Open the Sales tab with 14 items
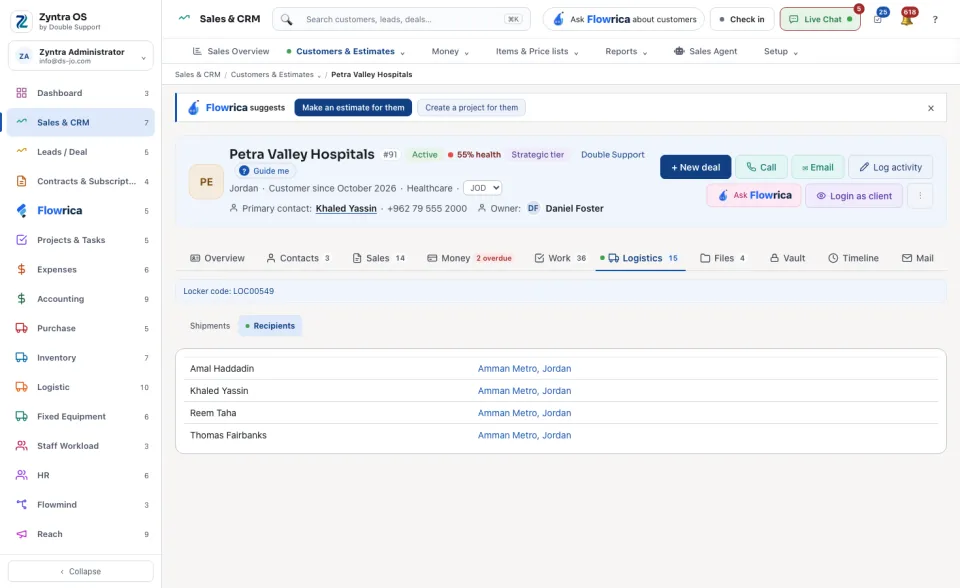Image resolution: width=960 pixels, height=588 pixels. (378, 258)
